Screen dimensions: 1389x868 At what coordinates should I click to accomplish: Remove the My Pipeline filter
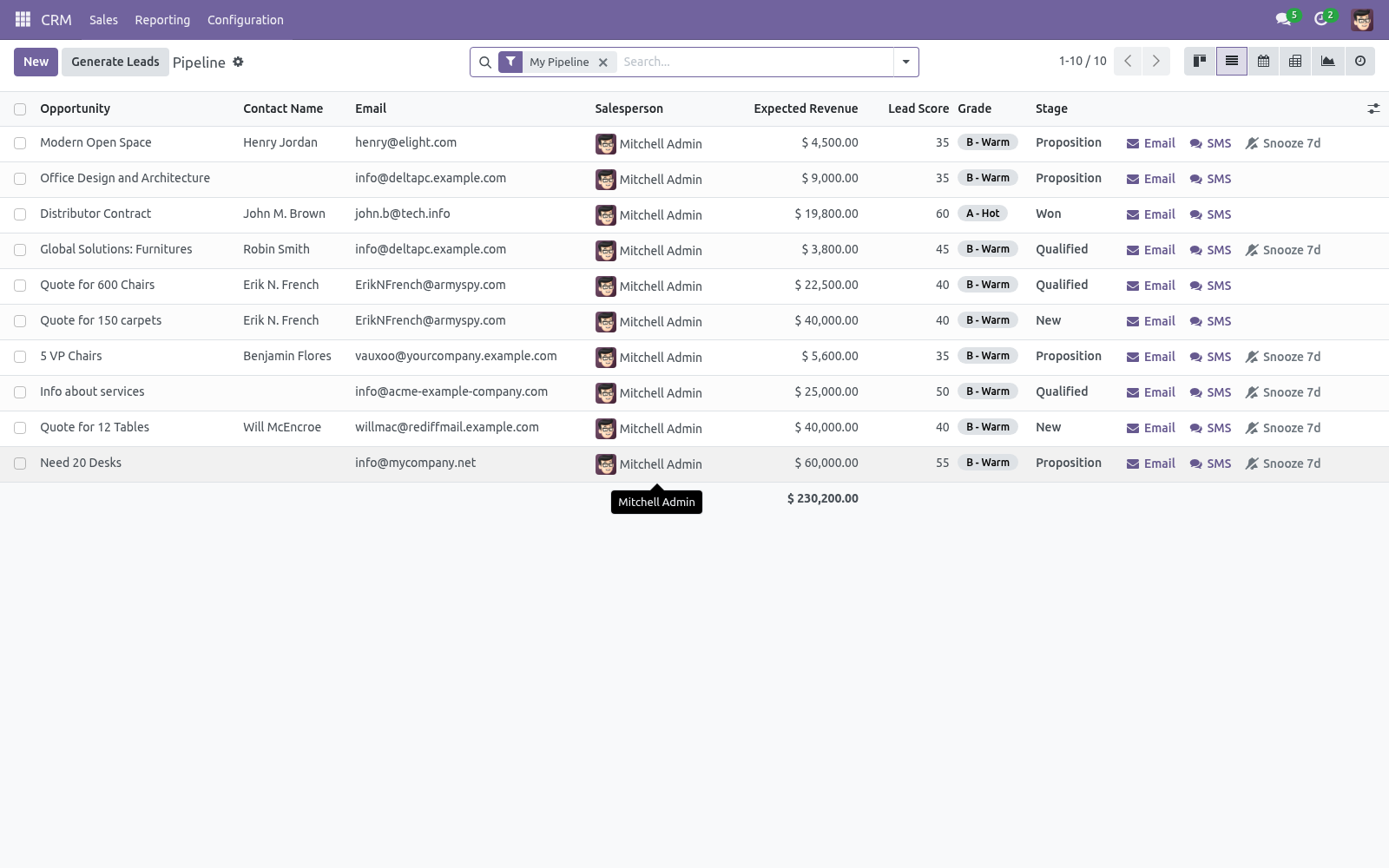[602, 62]
